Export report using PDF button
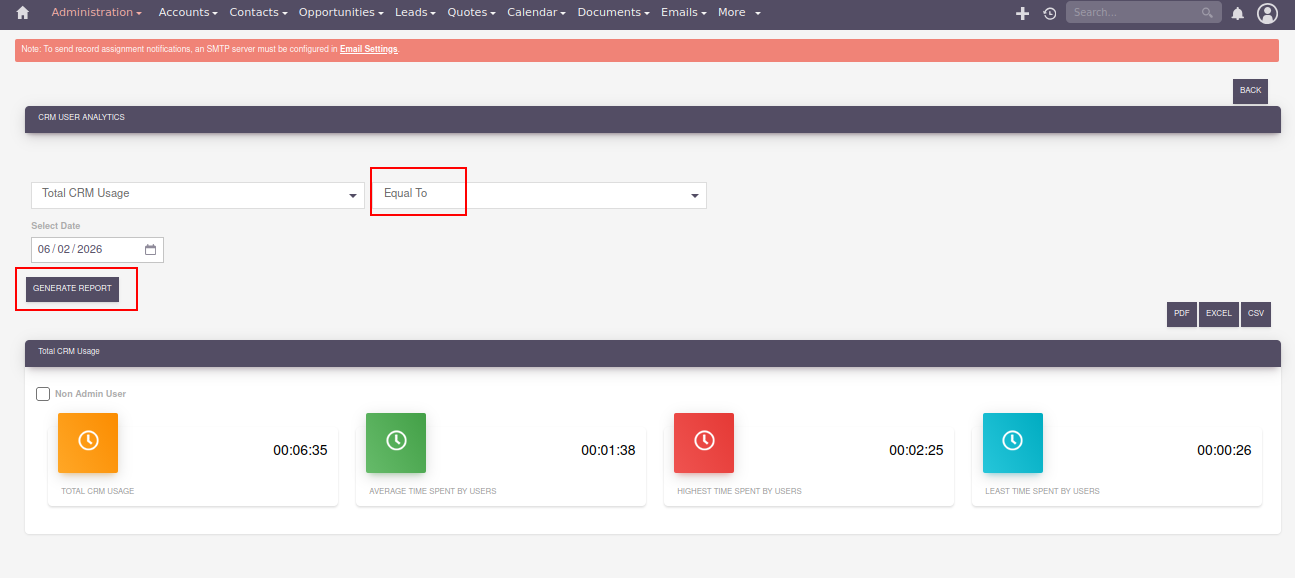Image resolution: width=1295 pixels, height=578 pixels. pyautogui.click(x=1181, y=314)
